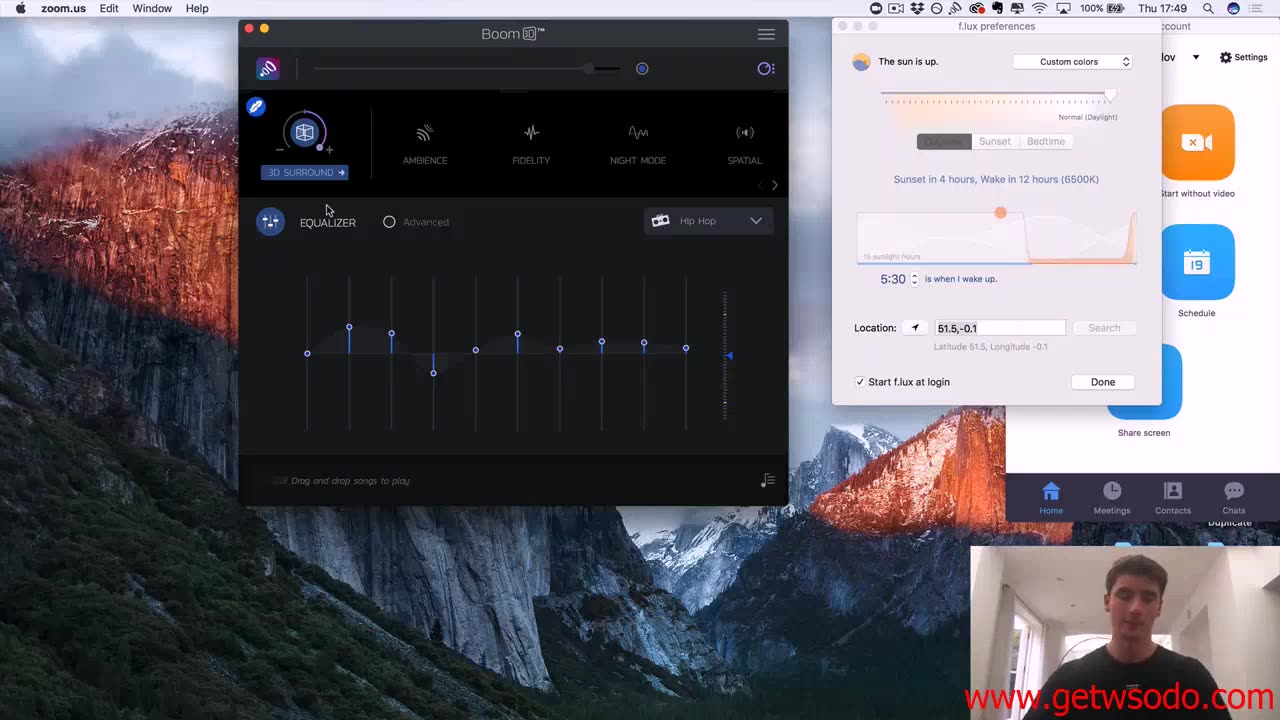Open the Boom 3D output device selector icon
This screenshot has height=720, width=1280.
point(766,68)
